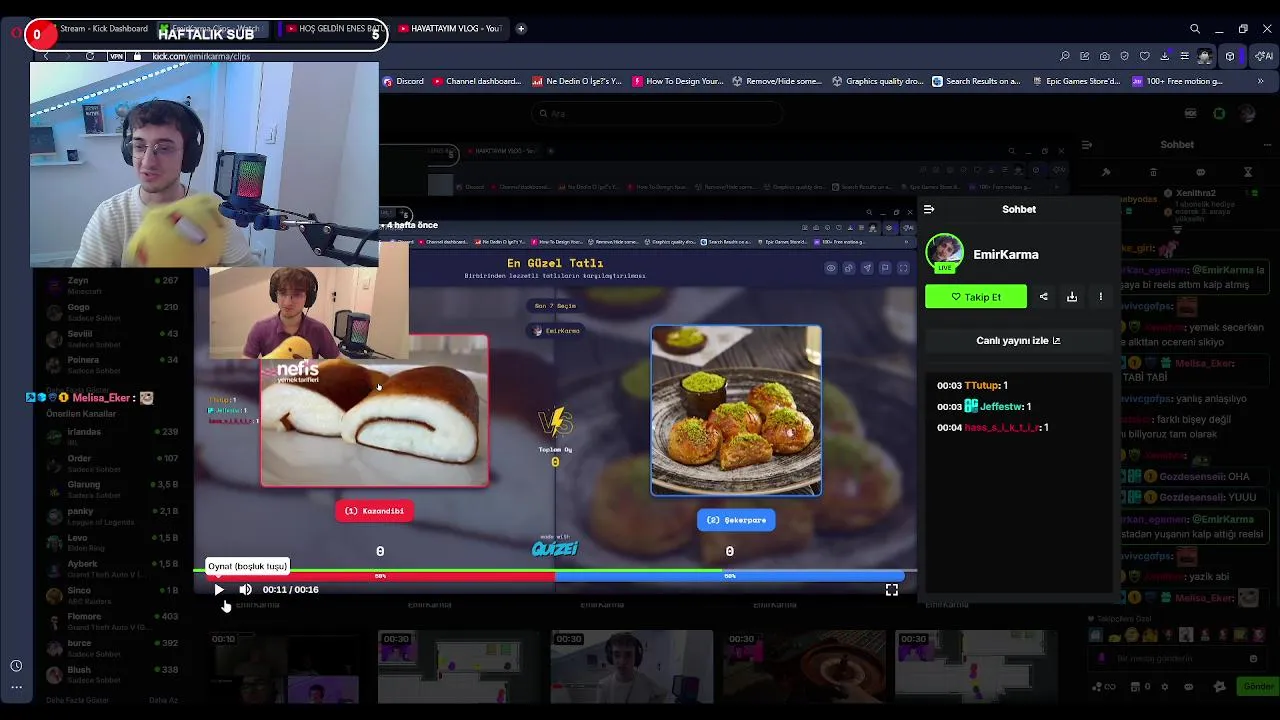The height and width of the screenshot is (720, 1280).
Task: Click EmirKarma's LIVE profile avatar
Action: pyautogui.click(x=945, y=254)
